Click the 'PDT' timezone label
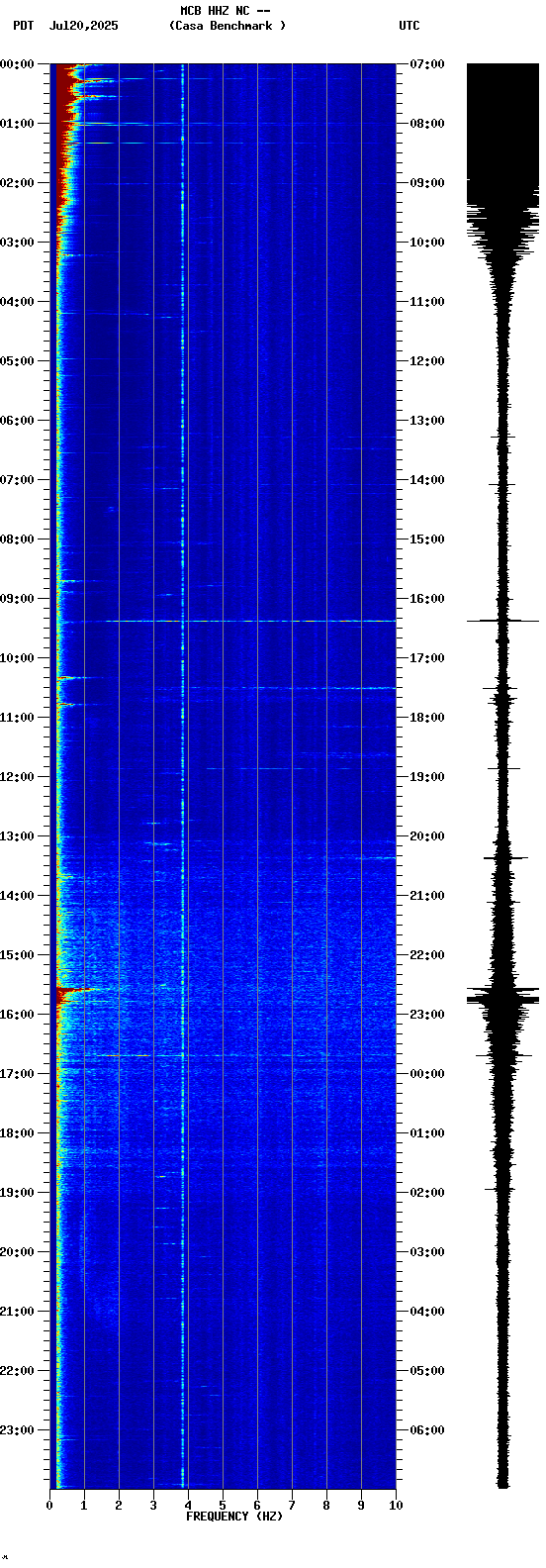Screen dimensions: 546x1568 23,26
